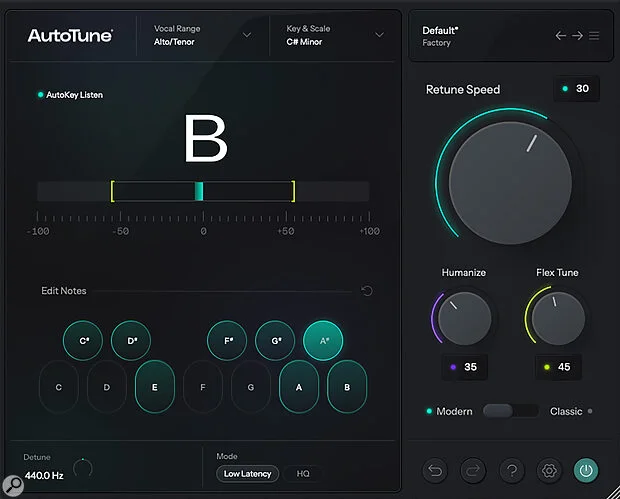Toggle the plugin power bypass button
The width and height of the screenshot is (620, 499).
587,469
